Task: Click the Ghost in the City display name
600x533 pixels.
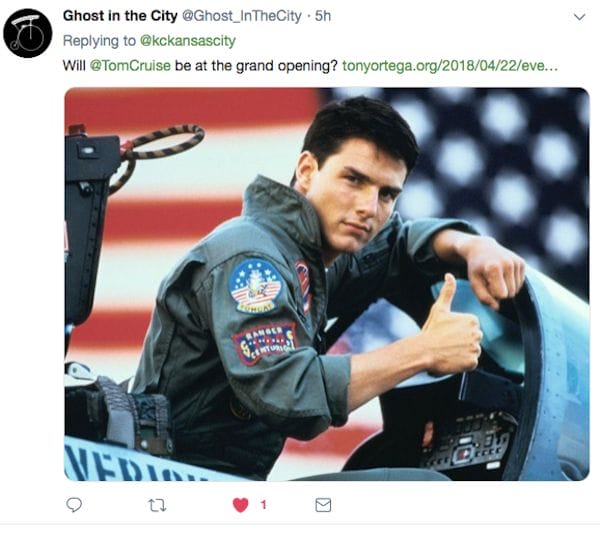Action: [120, 16]
